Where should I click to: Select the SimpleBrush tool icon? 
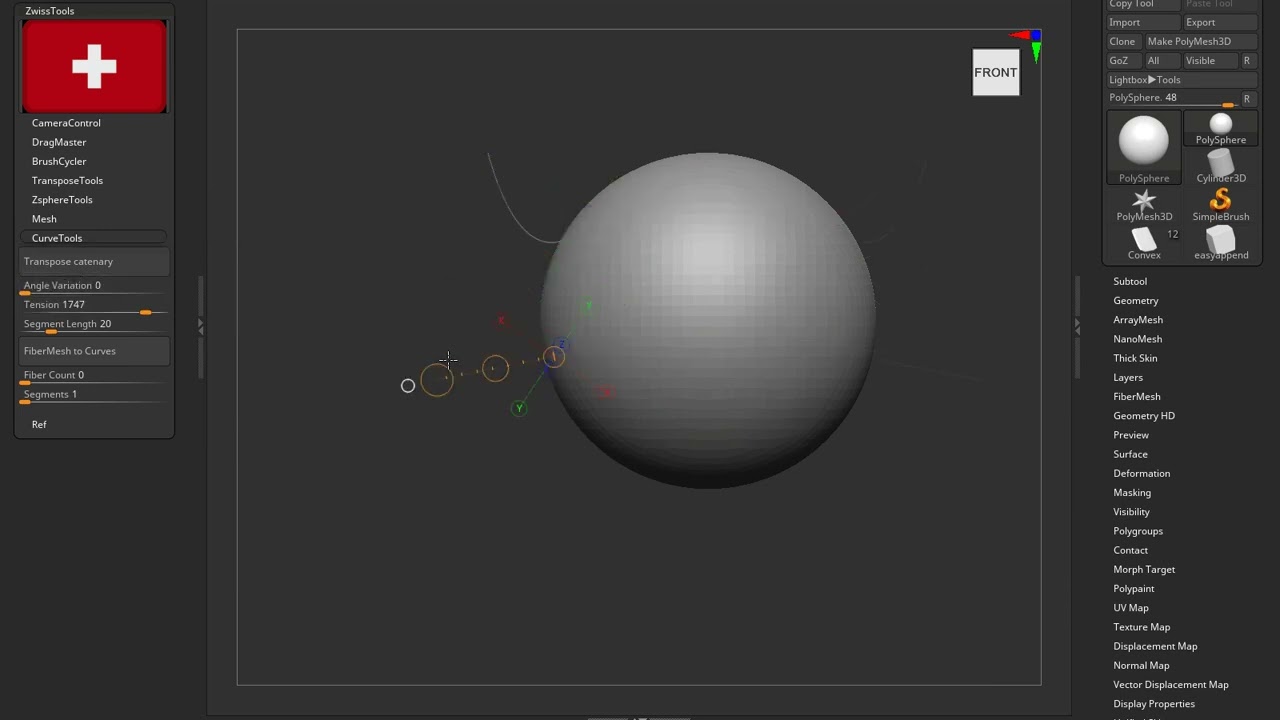[1221, 206]
